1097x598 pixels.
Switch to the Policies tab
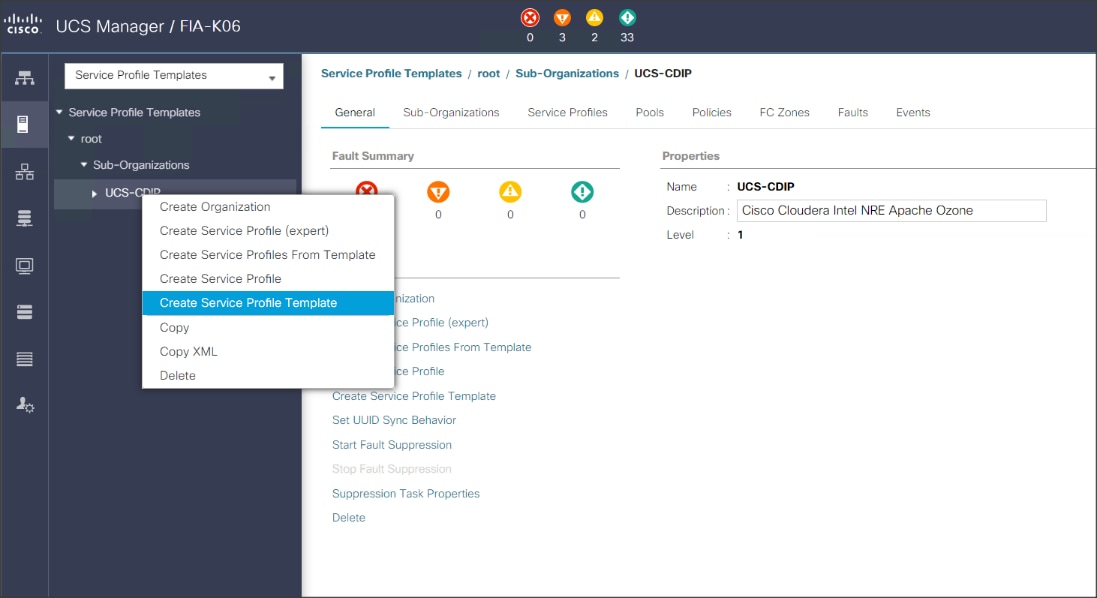click(x=711, y=112)
